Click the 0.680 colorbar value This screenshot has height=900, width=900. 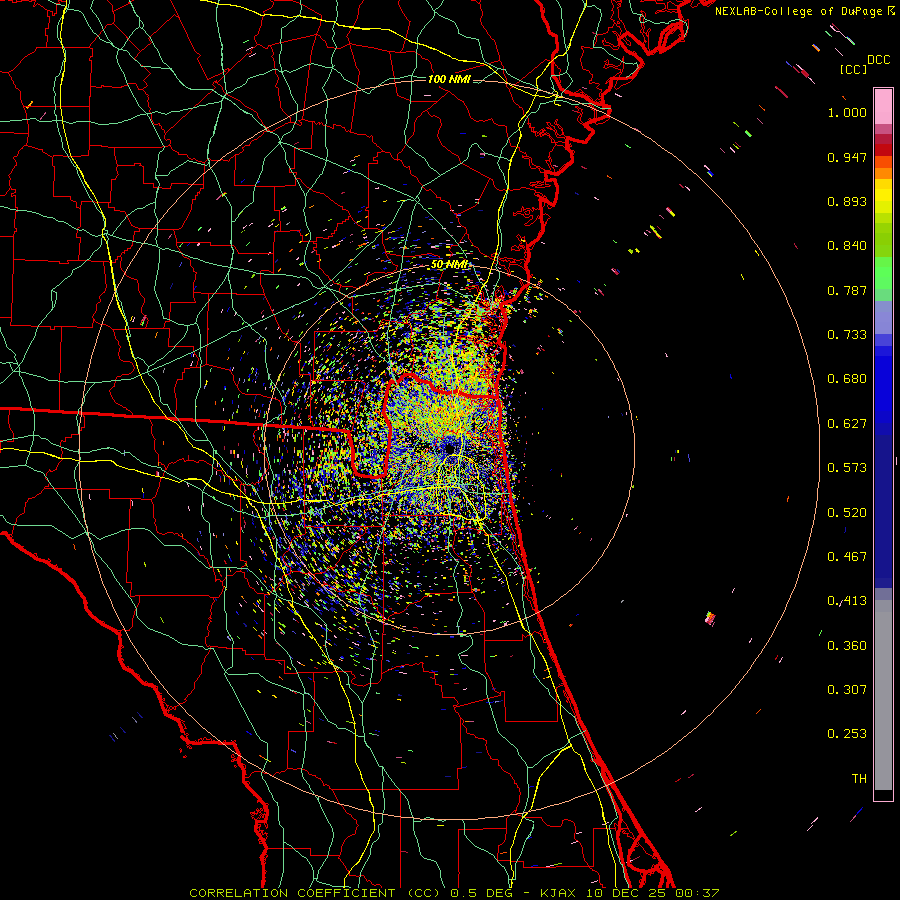click(x=847, y=379)
